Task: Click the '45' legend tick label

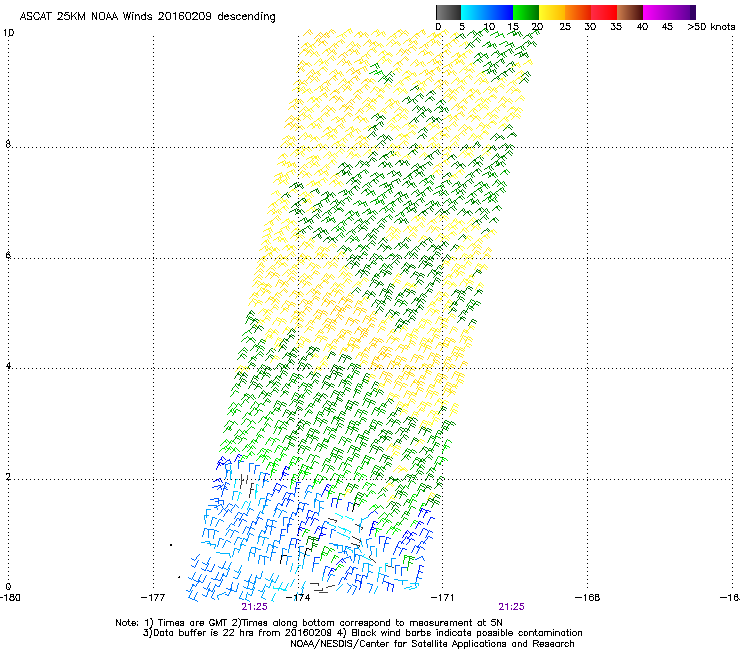Action: 667,27
